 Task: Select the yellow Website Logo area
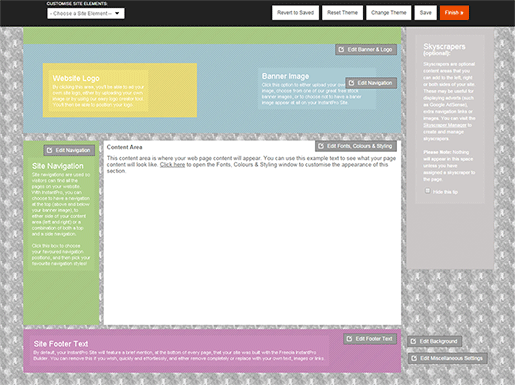coord(120,90)
